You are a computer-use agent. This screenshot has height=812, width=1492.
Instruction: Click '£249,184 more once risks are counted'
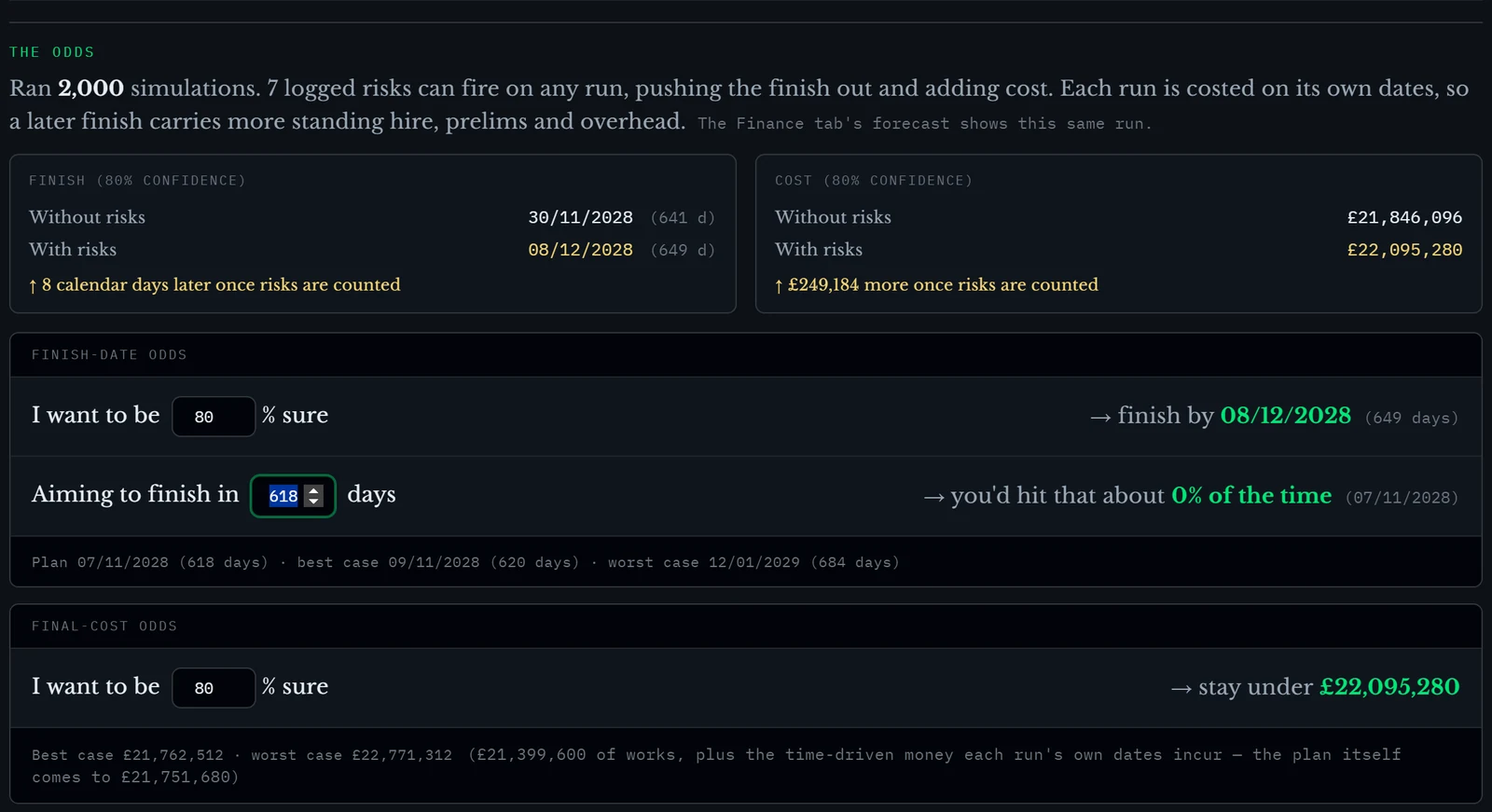coord(936,285)
